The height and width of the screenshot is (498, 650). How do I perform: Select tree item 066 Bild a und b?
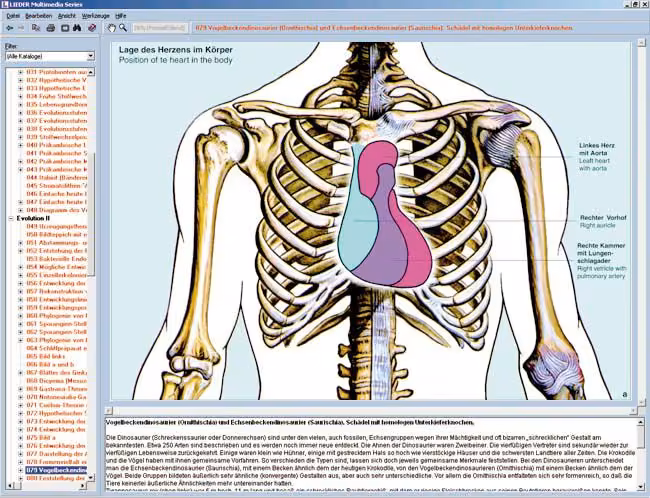pos(50,364)
